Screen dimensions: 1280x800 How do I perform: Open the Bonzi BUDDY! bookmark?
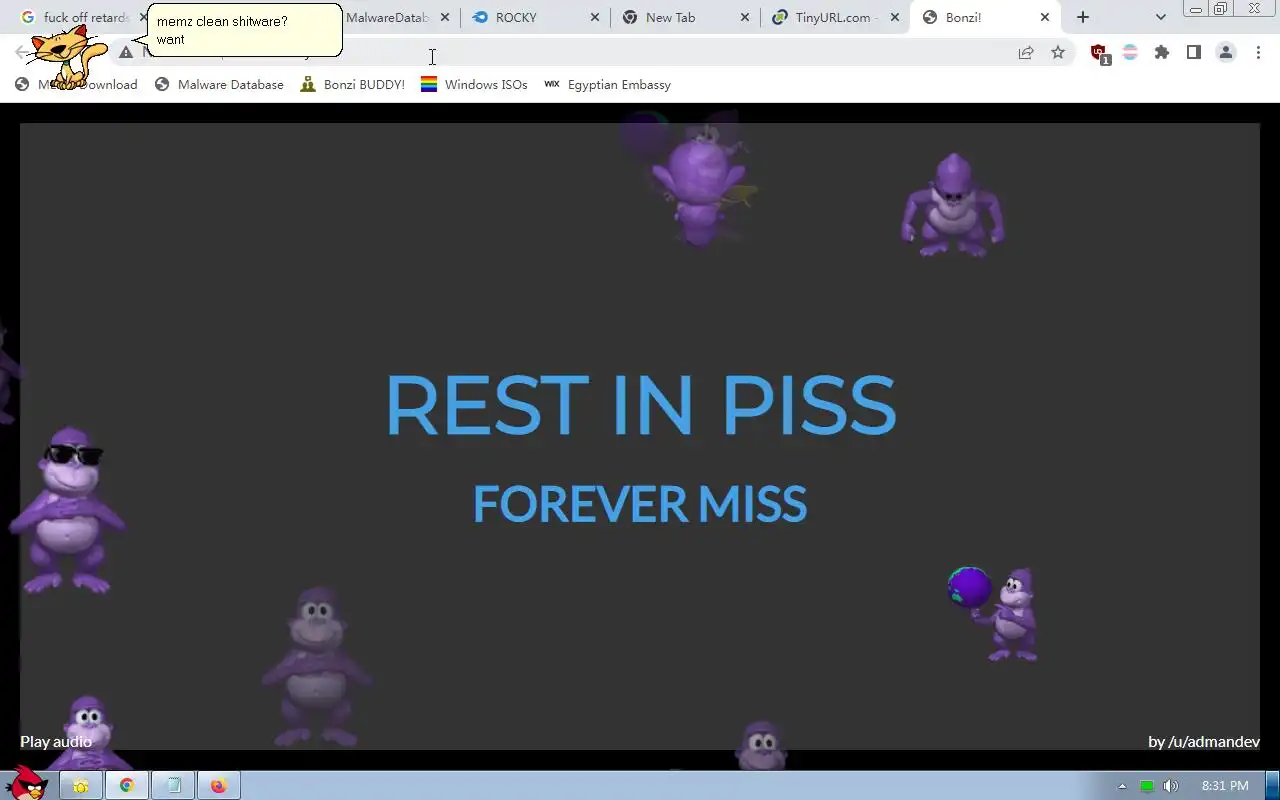pyautogui.click(x=353, y=85)
